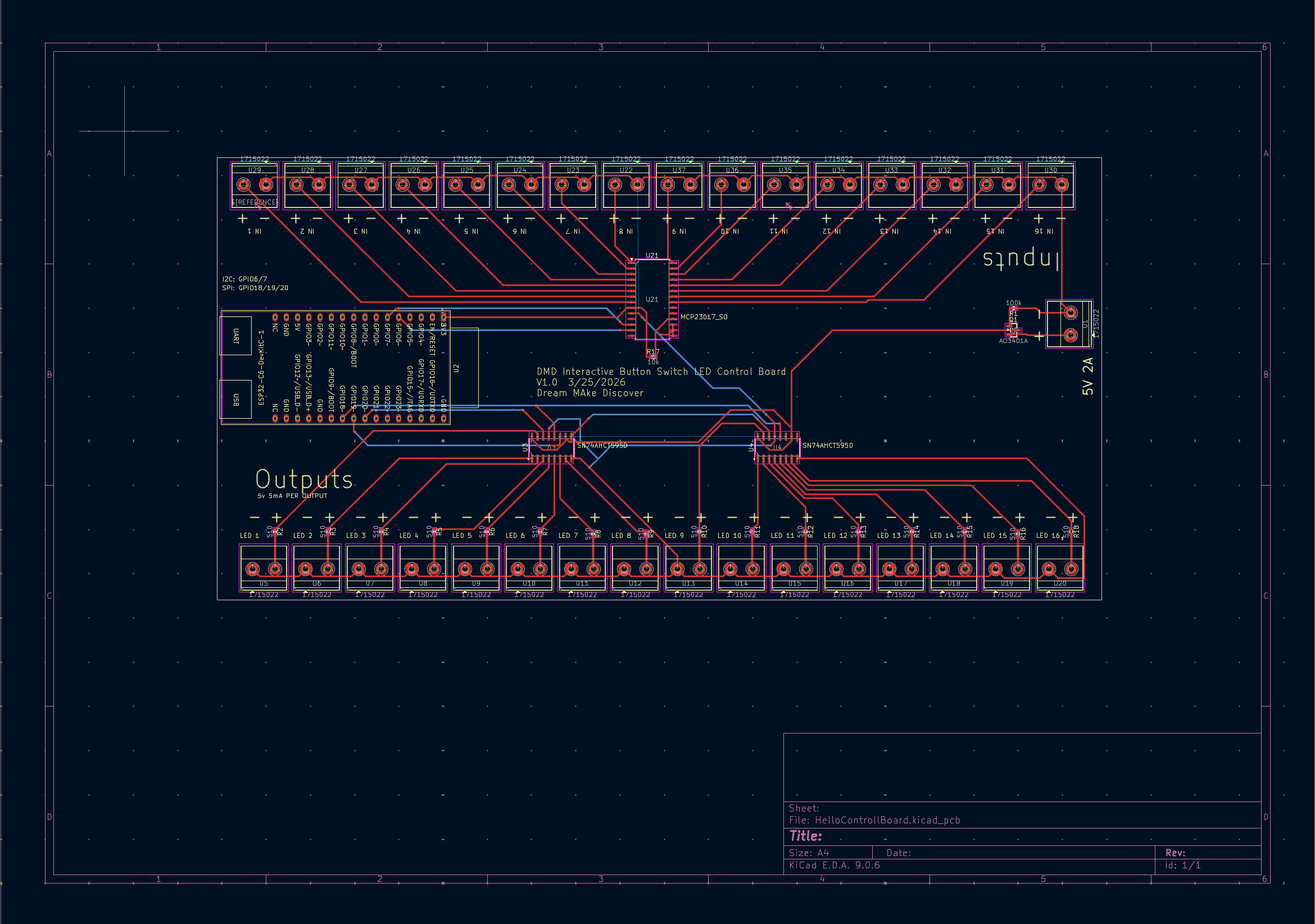Select the U22 input terminal block

[626, 185]
